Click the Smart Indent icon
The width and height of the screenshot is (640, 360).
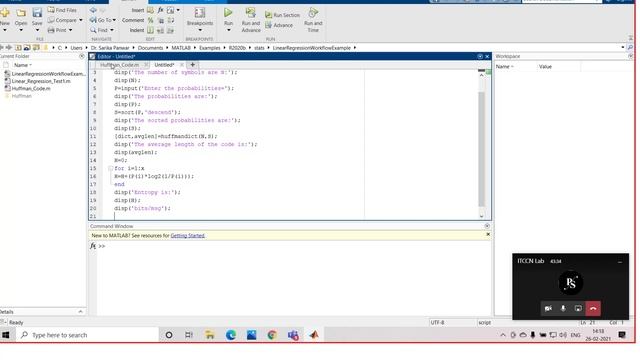151,30
